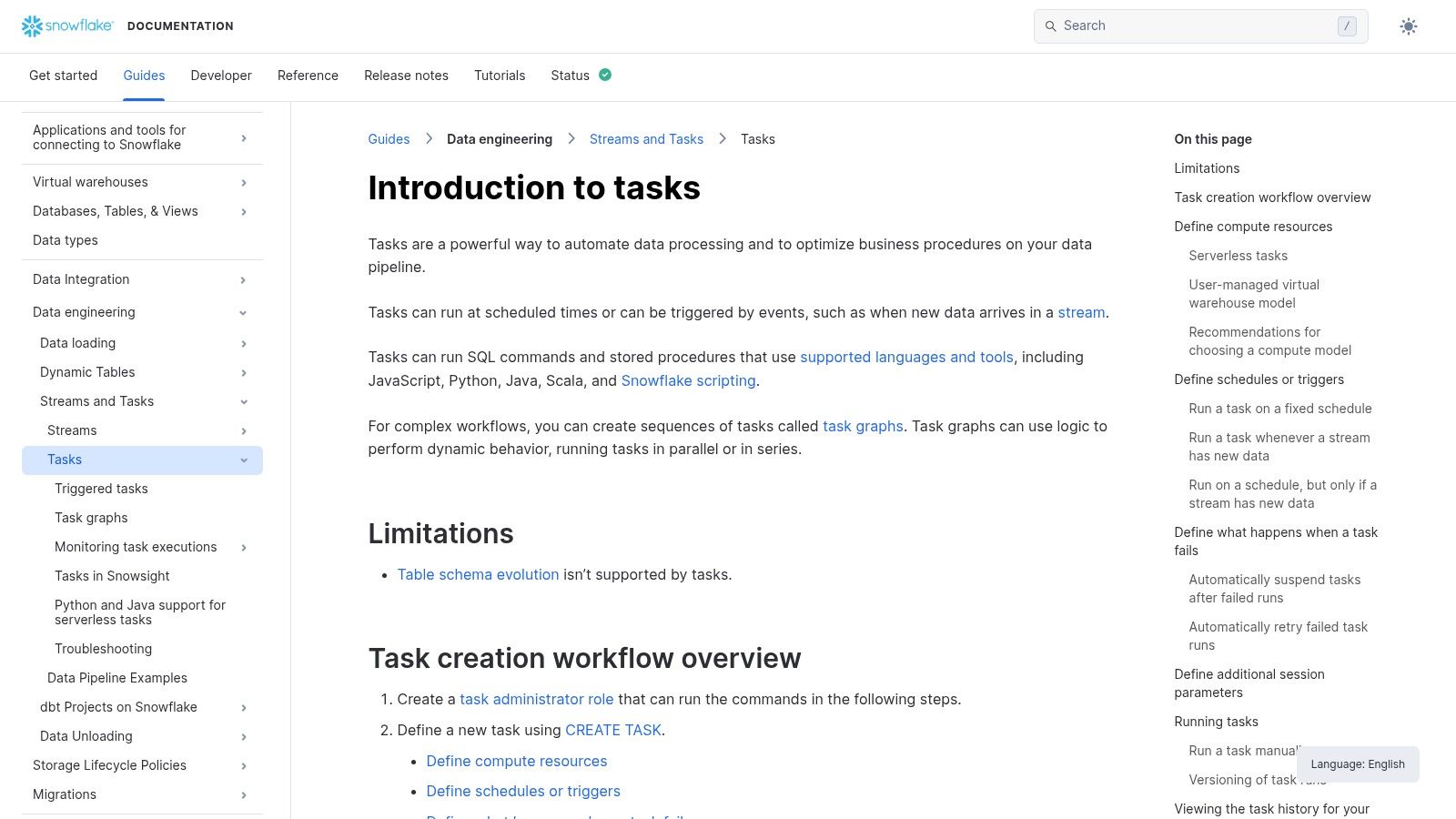Image resolution: width=1456 pixels, height=819 pixels.
Task: Collapse the Tasks section in sidebar
Action: click(244, 460)
